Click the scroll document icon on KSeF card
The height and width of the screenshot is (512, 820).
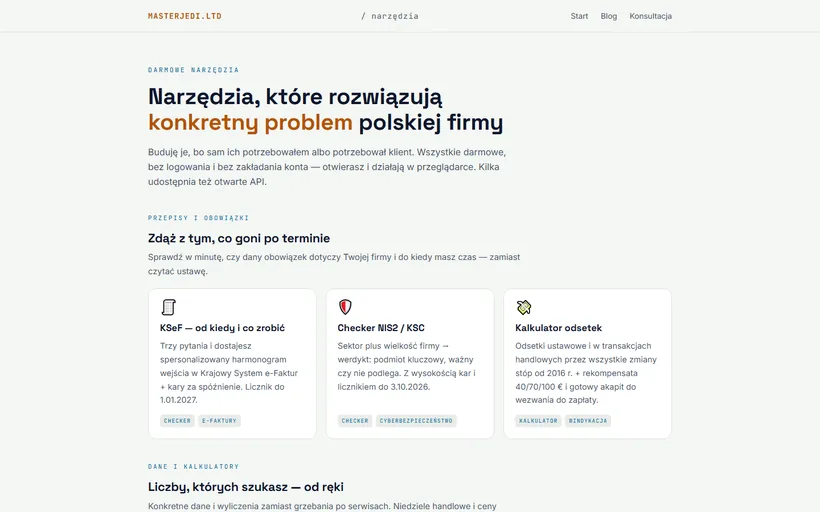(168, 307)
